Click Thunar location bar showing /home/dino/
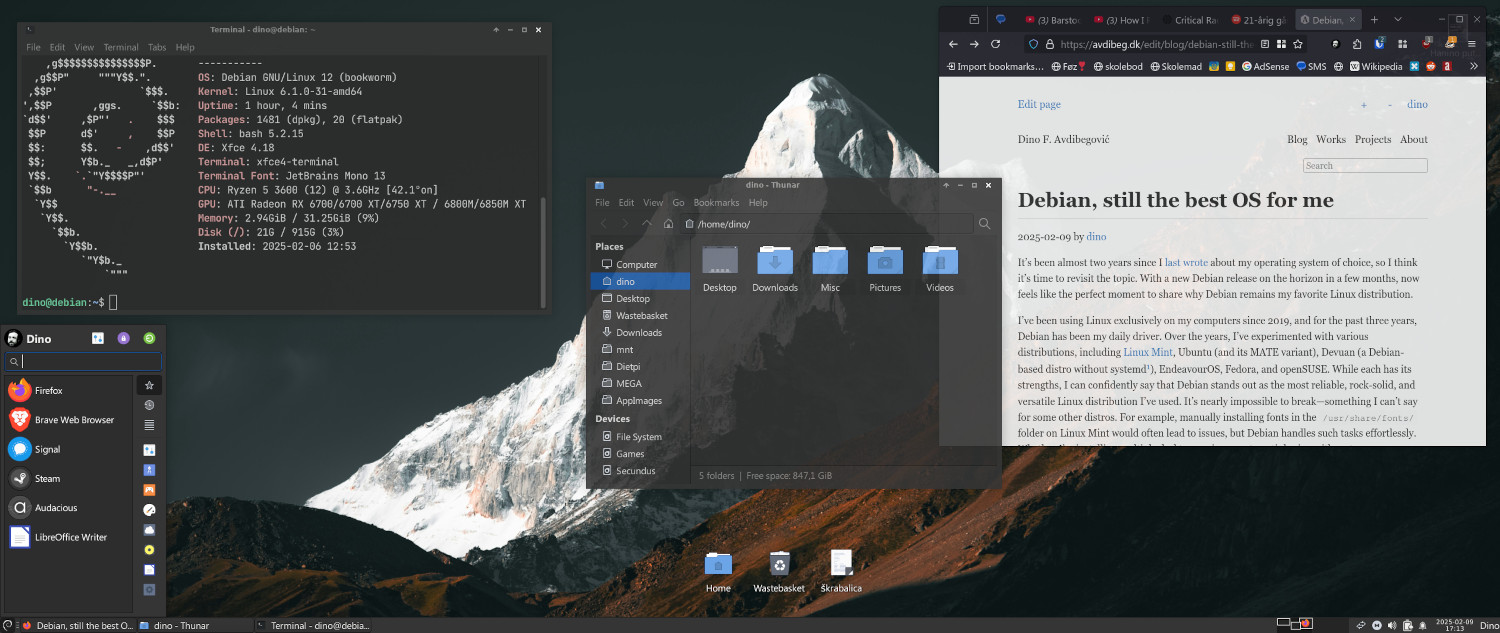This screenshot has width=1500, height=633. 827,224
